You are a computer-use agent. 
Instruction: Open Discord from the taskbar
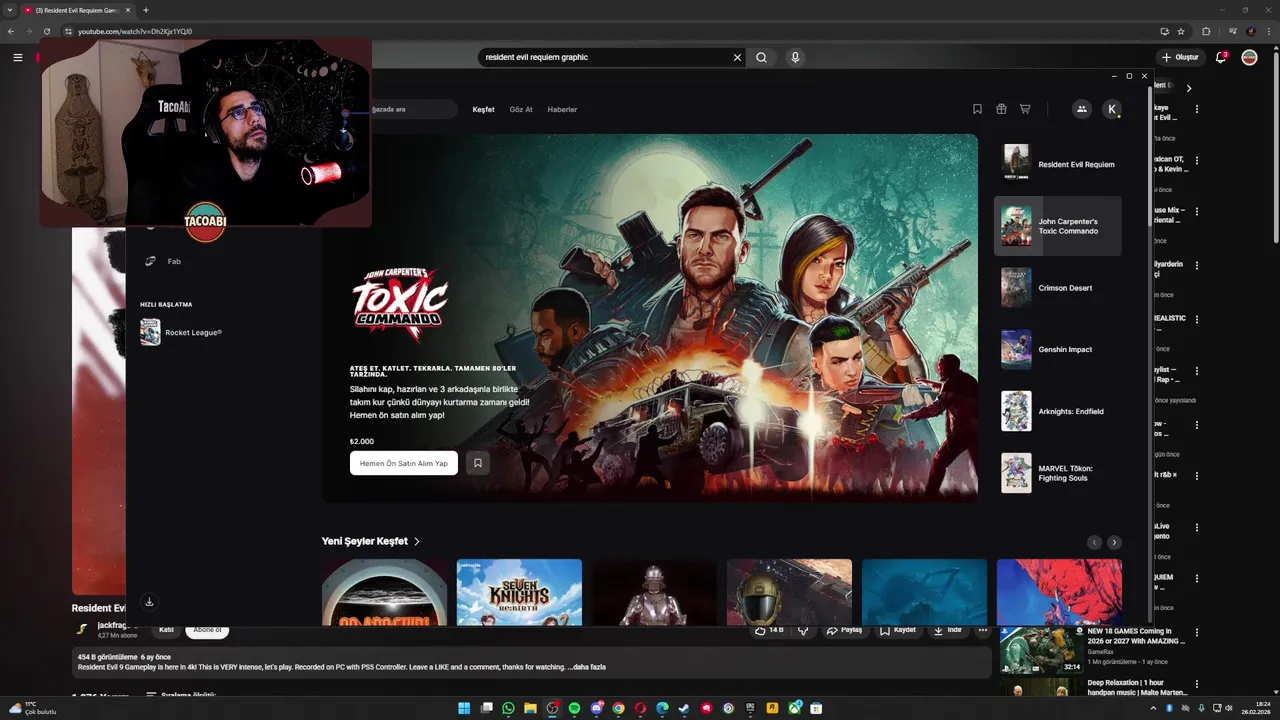coord(596,708)
